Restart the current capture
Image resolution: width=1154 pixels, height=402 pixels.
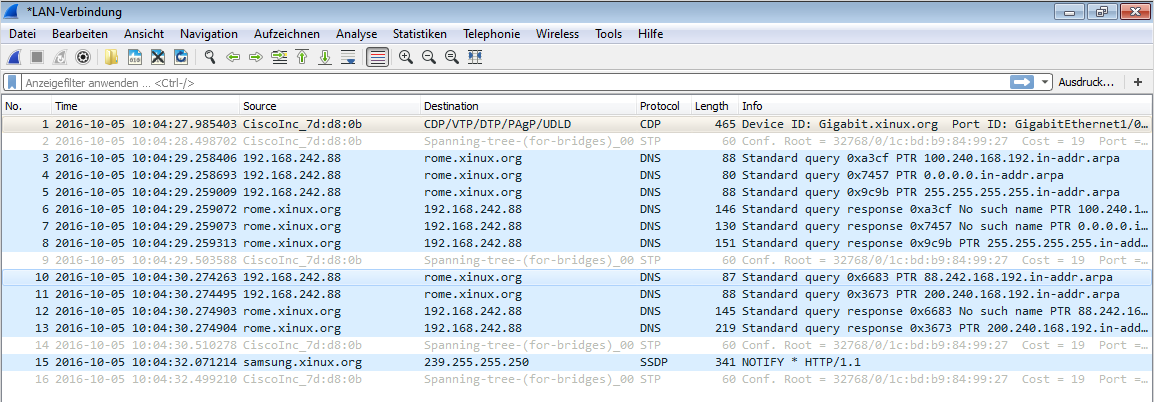[x=60, y=57]
